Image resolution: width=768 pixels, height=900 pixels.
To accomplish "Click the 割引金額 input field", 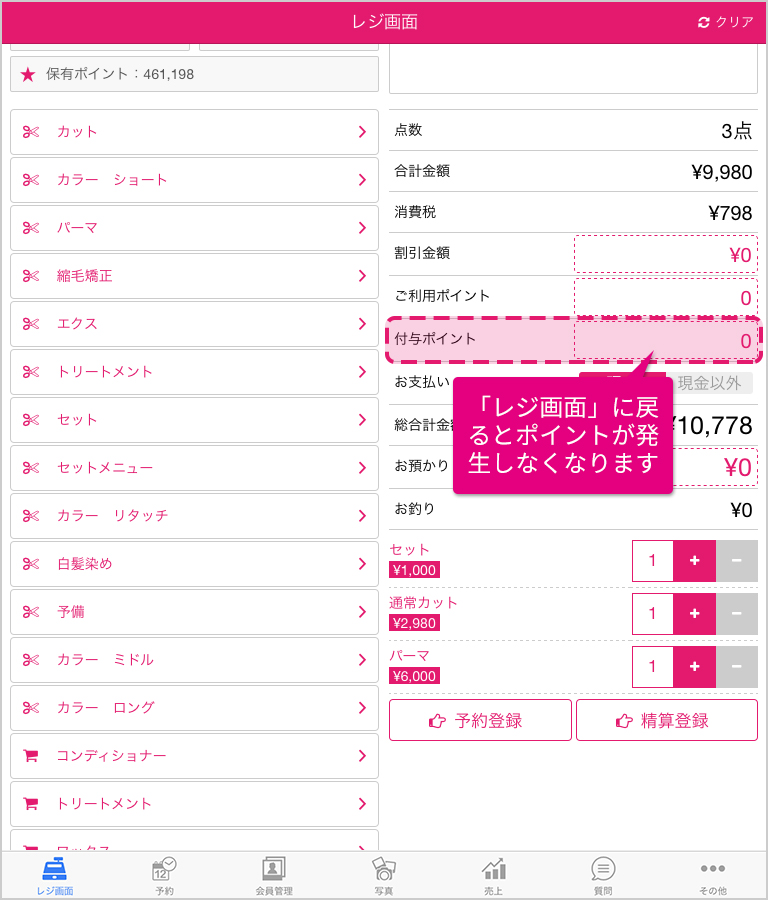I will tap(666, 254).
